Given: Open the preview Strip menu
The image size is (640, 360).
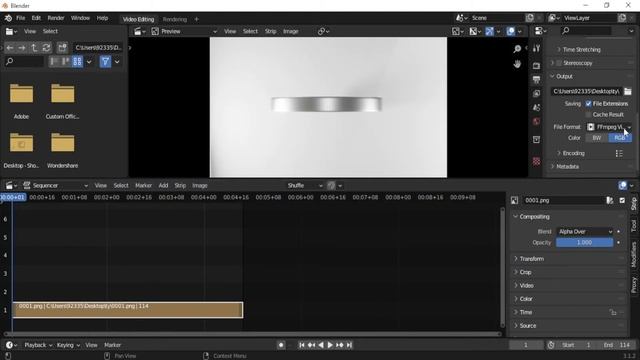Looking at the screenshot, I should click(270, 31).
